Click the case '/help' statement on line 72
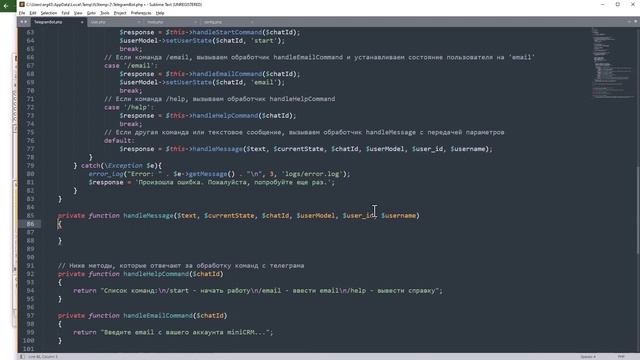The height and width of the screenshot is (360, 640). 129,107
